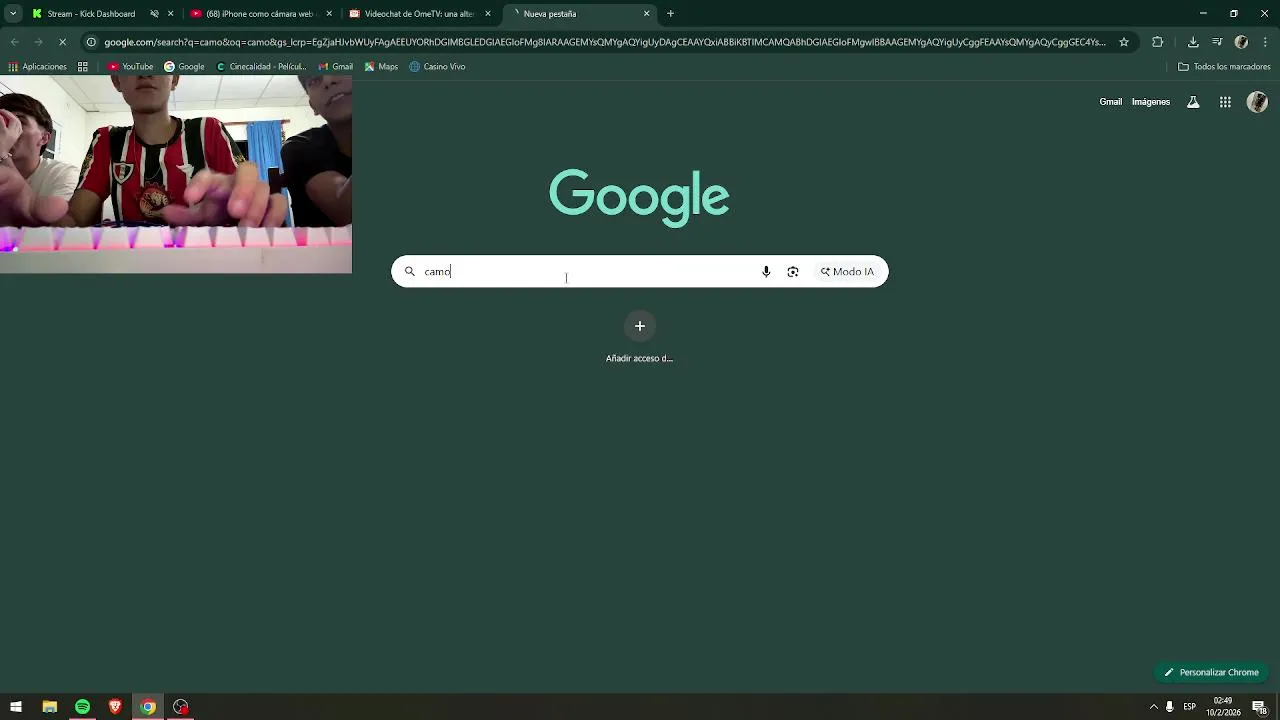Open the Chrome three-dot menu
The width and height of the screenshot is (1280, 720).
(x=1265, y=42)
